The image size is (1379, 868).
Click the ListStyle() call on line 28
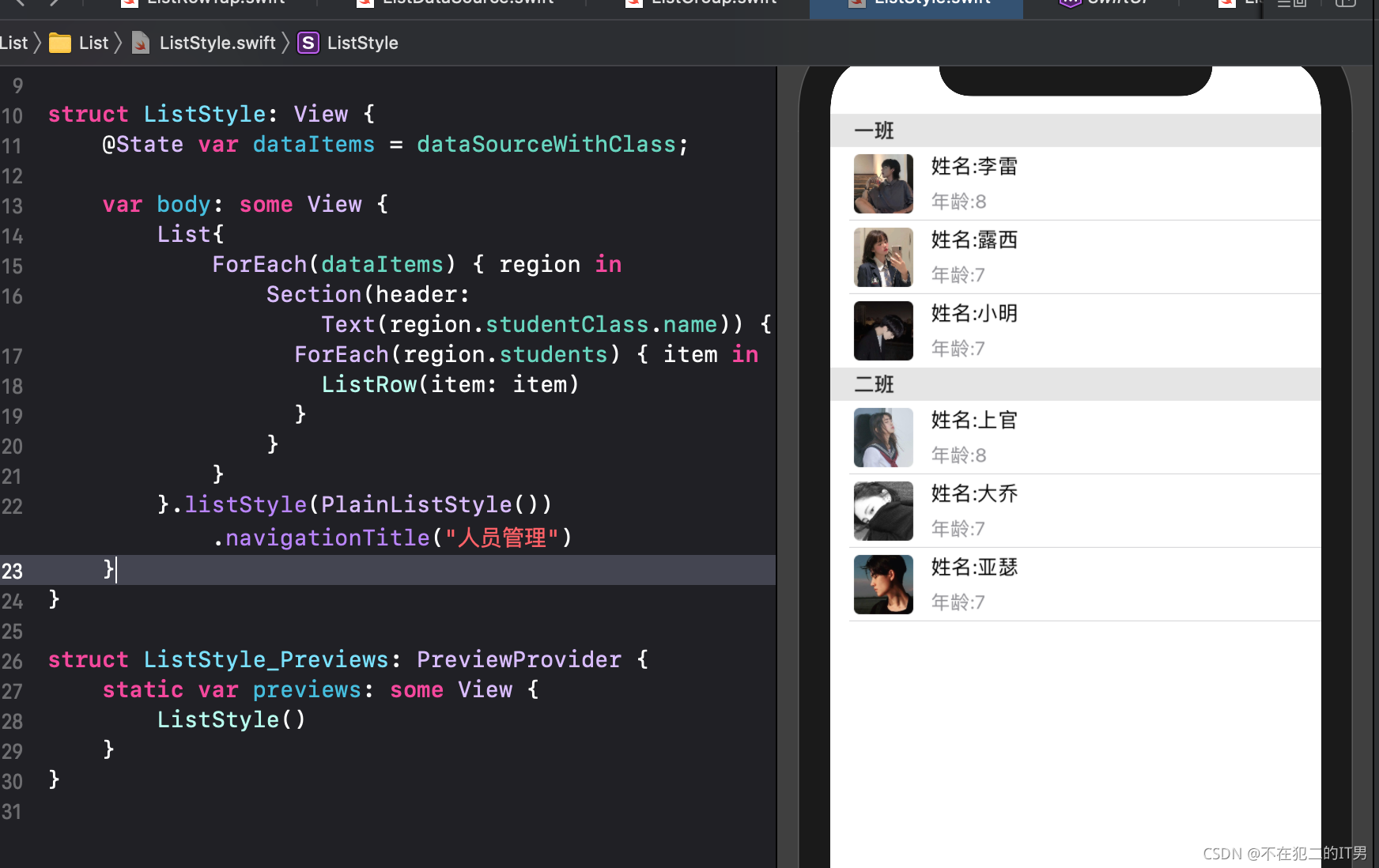coord(232,719)
